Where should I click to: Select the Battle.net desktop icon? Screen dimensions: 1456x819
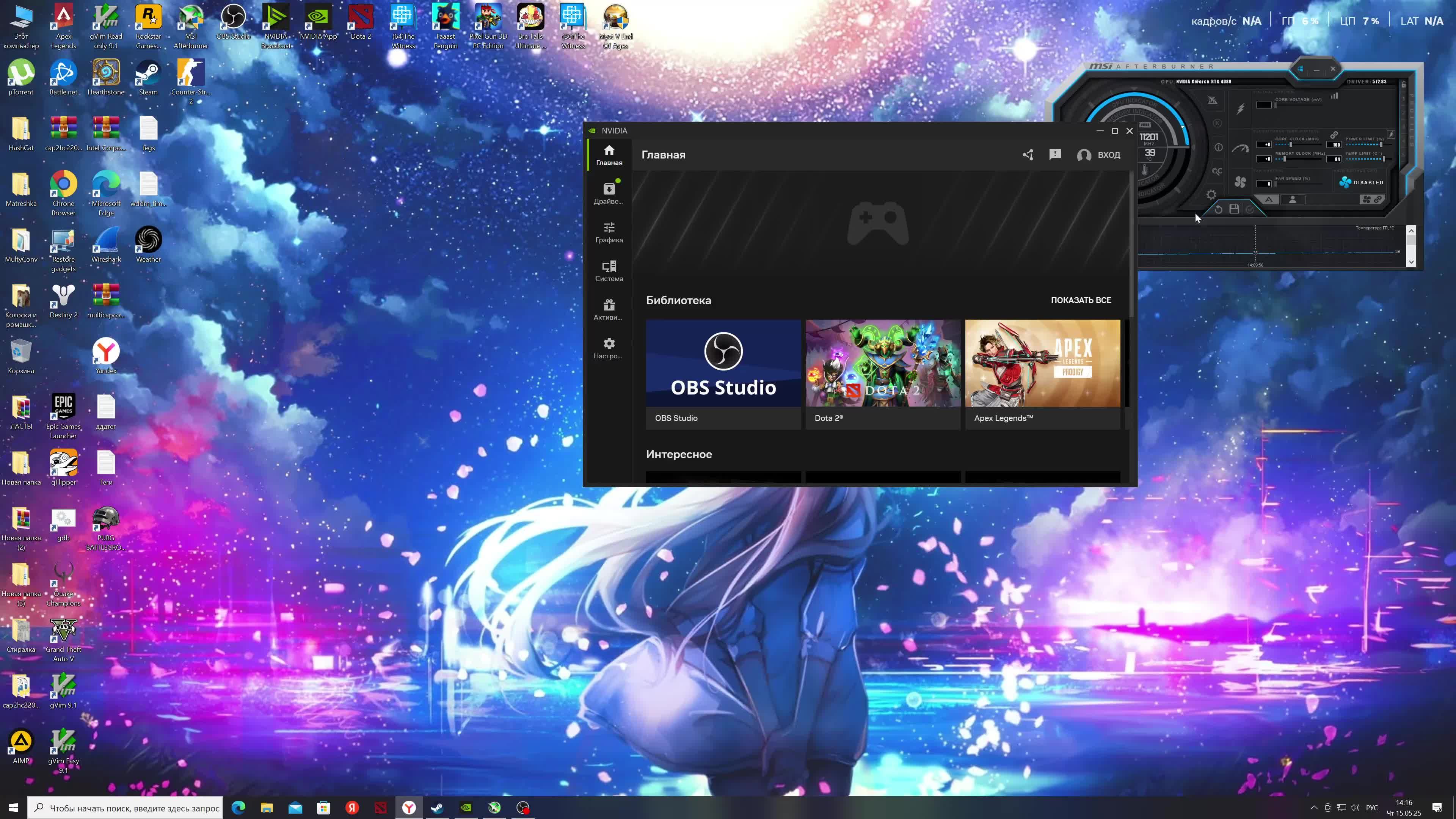(63, 78)
